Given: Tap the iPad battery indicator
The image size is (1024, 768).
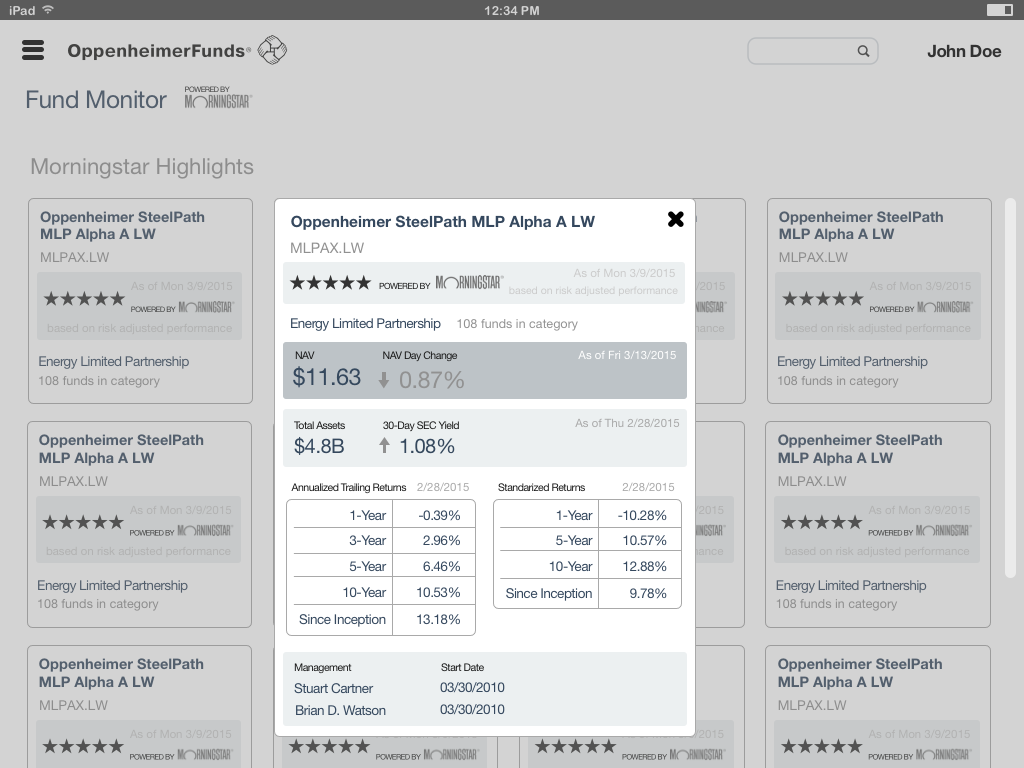Looking at the screenshot, I should tap(999, 10).
